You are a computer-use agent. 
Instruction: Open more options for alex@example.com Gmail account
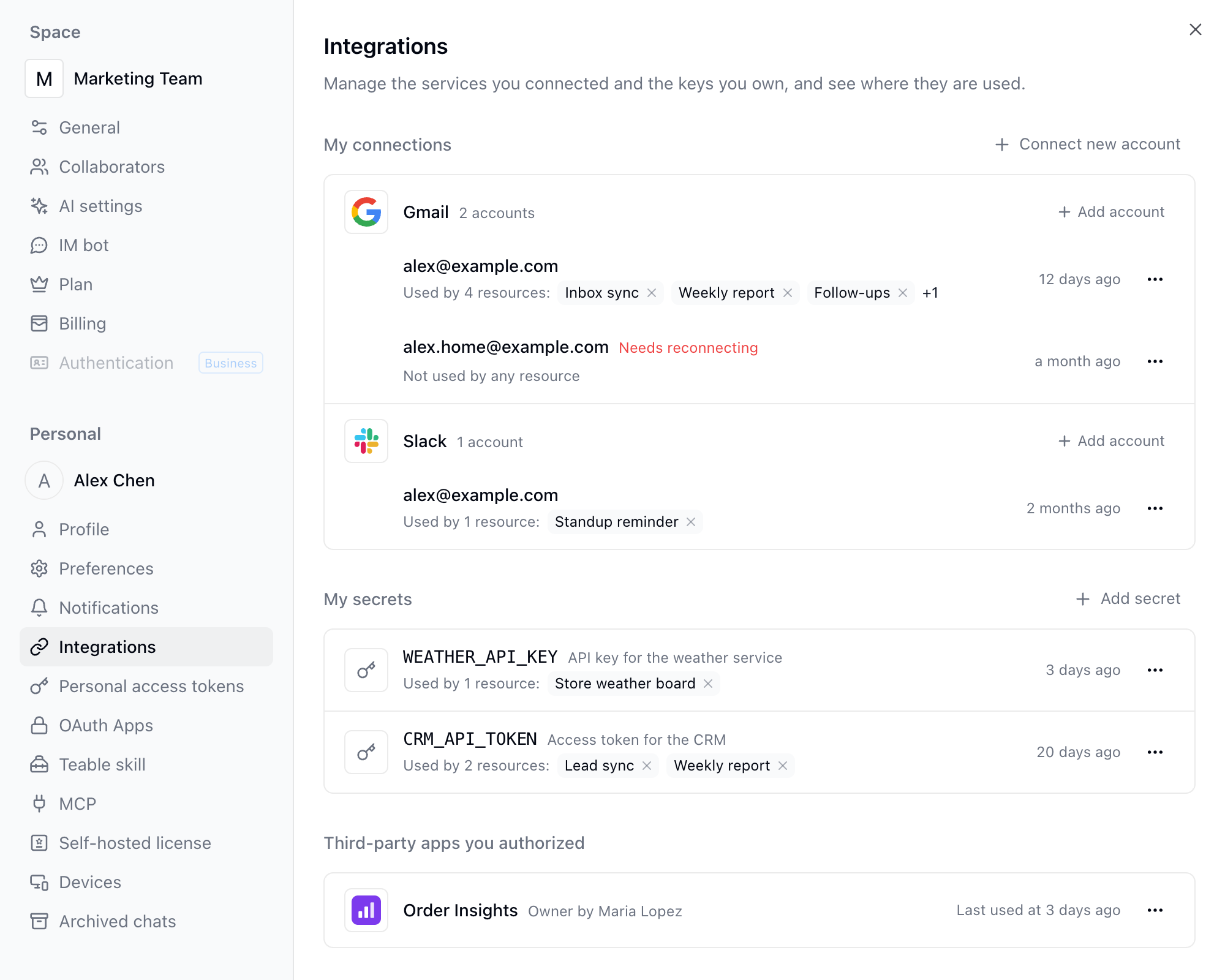pyautogui.click(x=1155, y=279)
